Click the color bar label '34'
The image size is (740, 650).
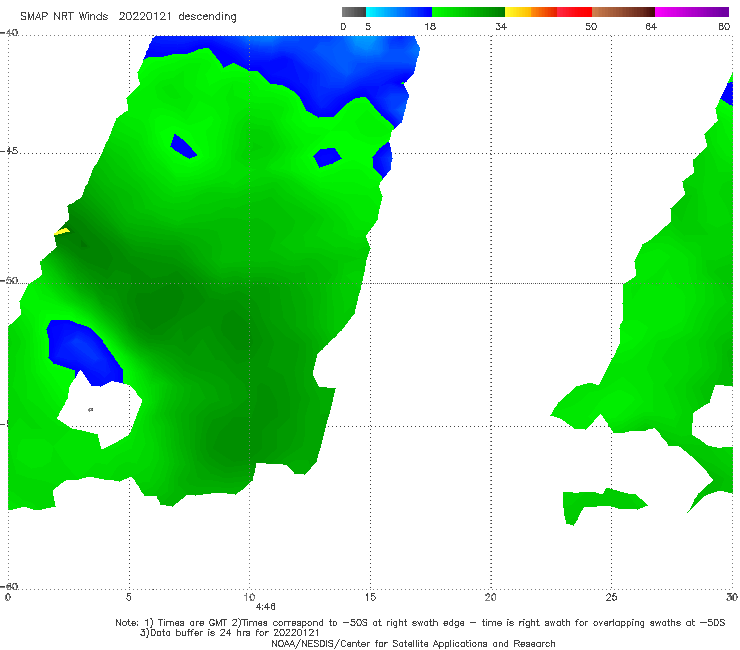click(x=501, y=26)
